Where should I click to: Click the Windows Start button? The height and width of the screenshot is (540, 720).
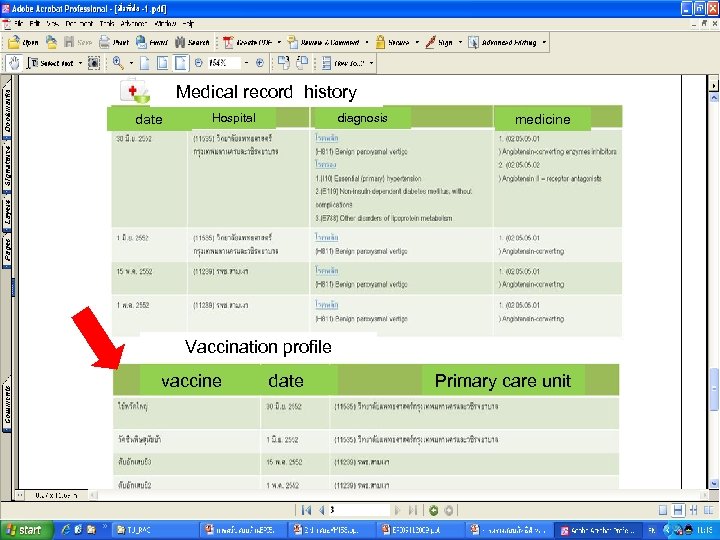tap(26, 530)
